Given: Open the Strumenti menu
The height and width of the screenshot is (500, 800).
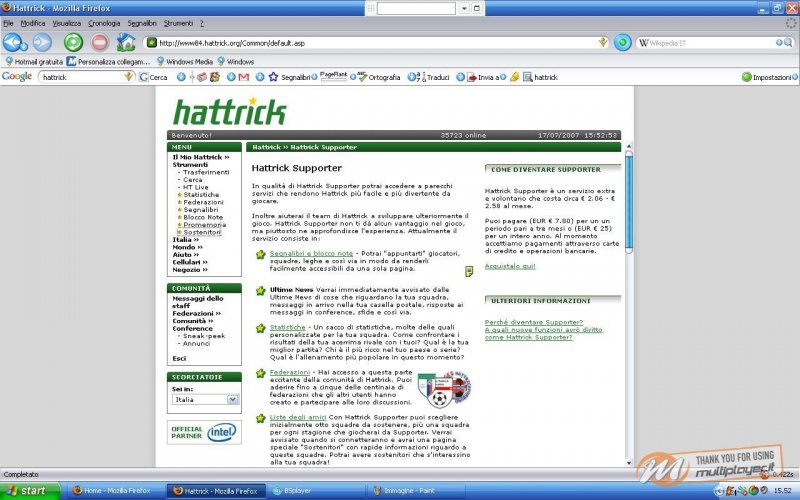Looking at the screenshot, I should click(180, 22).
